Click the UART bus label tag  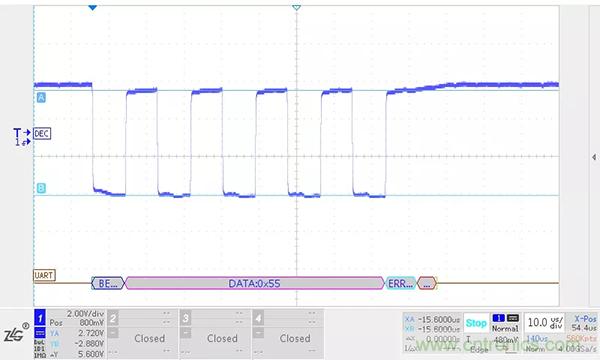[44, 275]
